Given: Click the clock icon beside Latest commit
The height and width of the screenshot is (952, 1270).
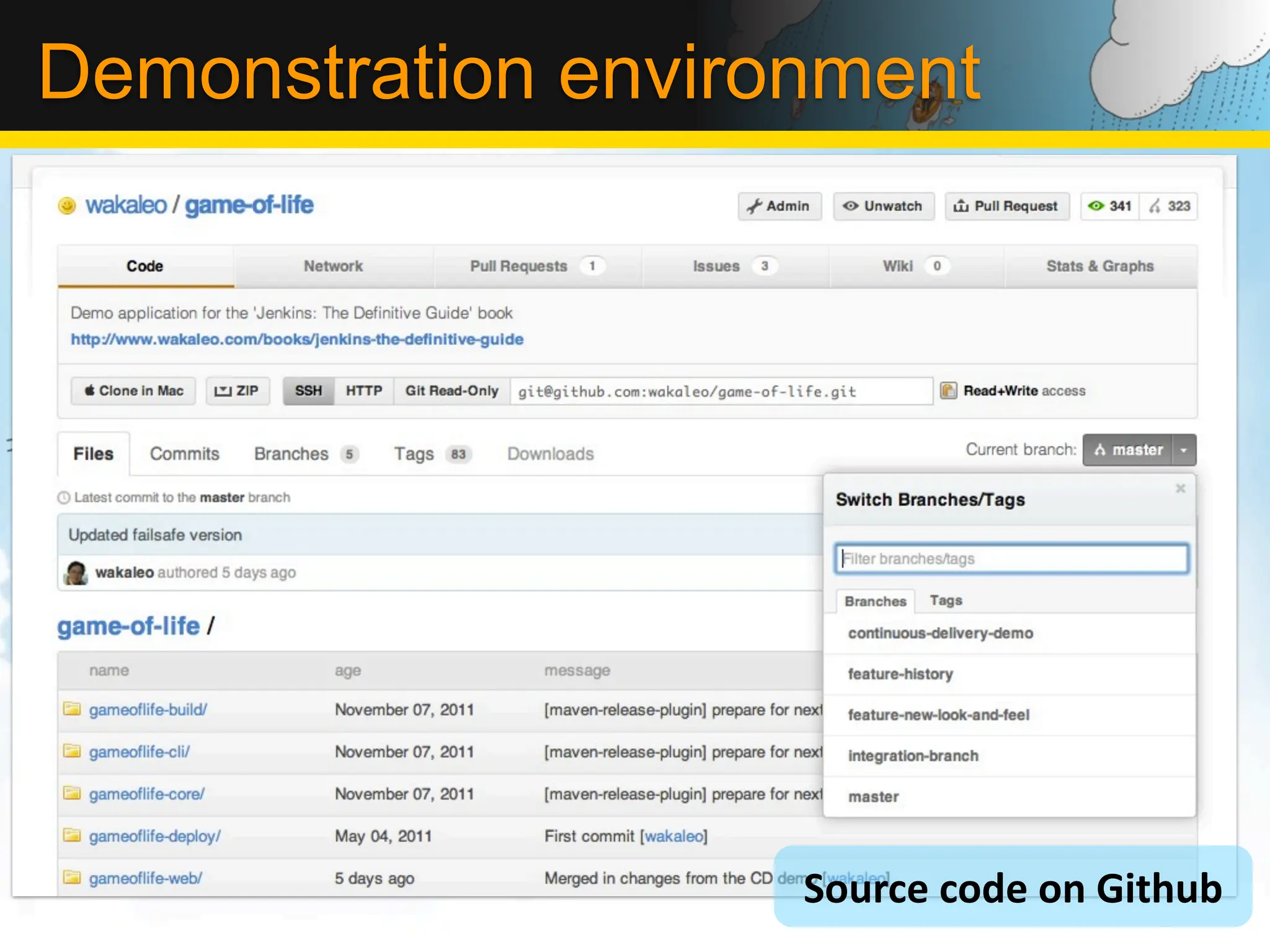Looking at the screenshot, I should (64, 498).
